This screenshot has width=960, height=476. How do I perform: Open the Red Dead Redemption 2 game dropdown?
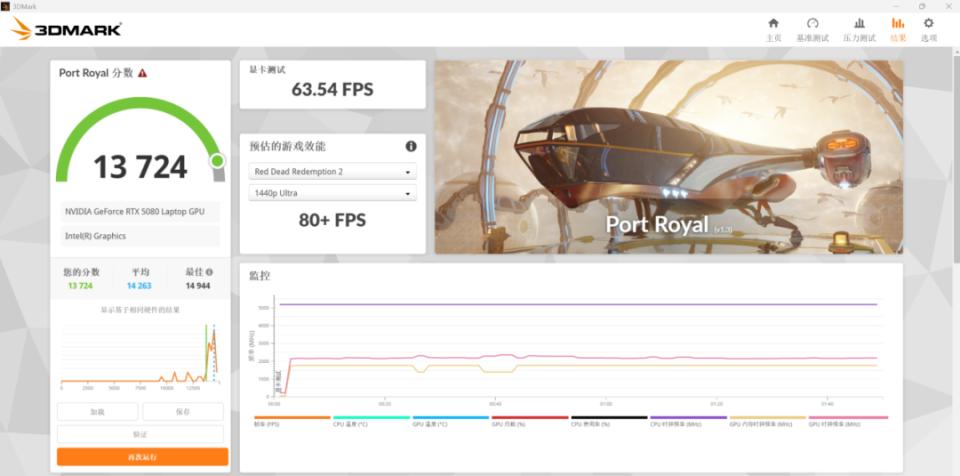coord(332,172)
